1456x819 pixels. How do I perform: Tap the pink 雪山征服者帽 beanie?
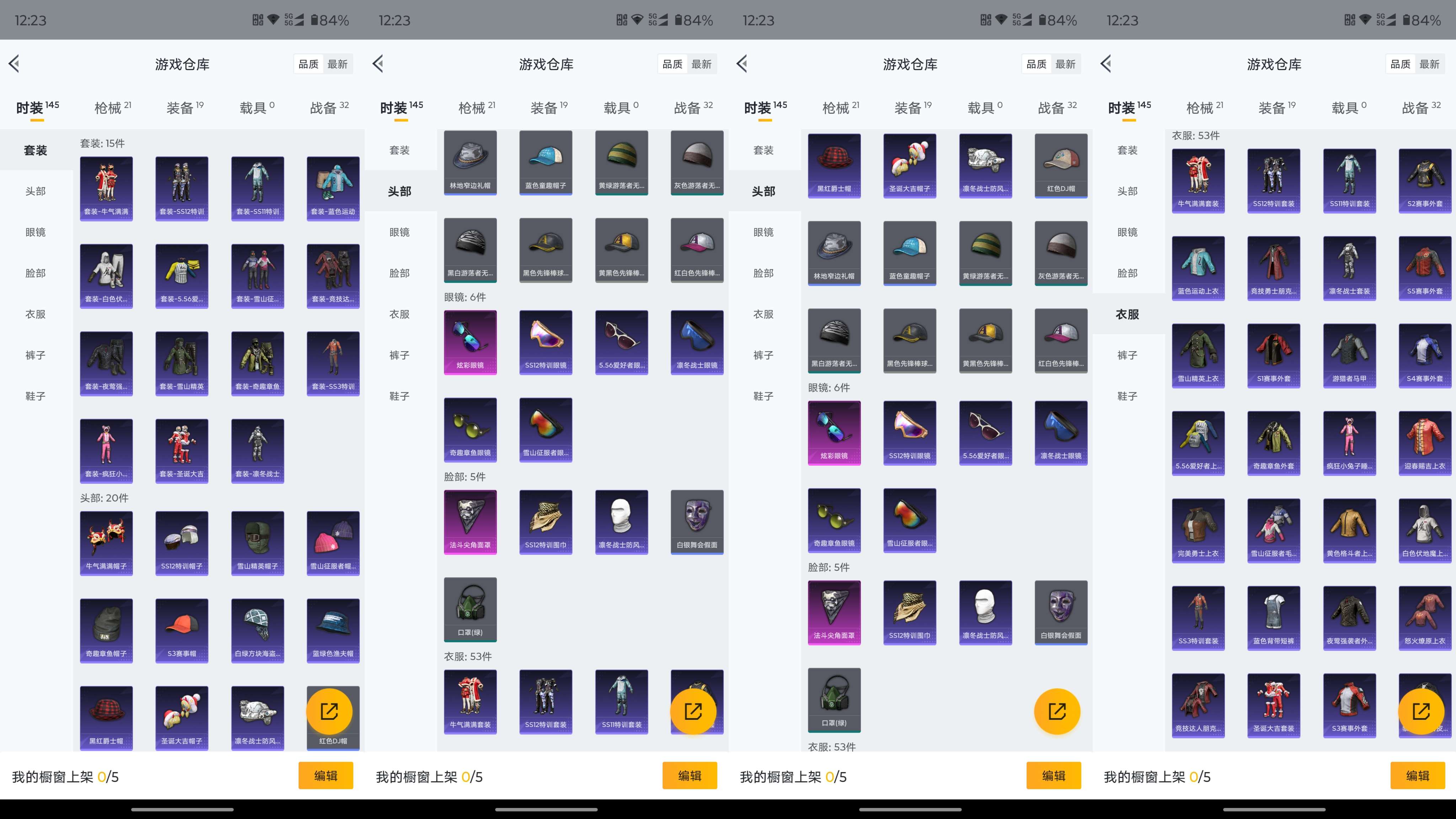(x=333, y=543)
